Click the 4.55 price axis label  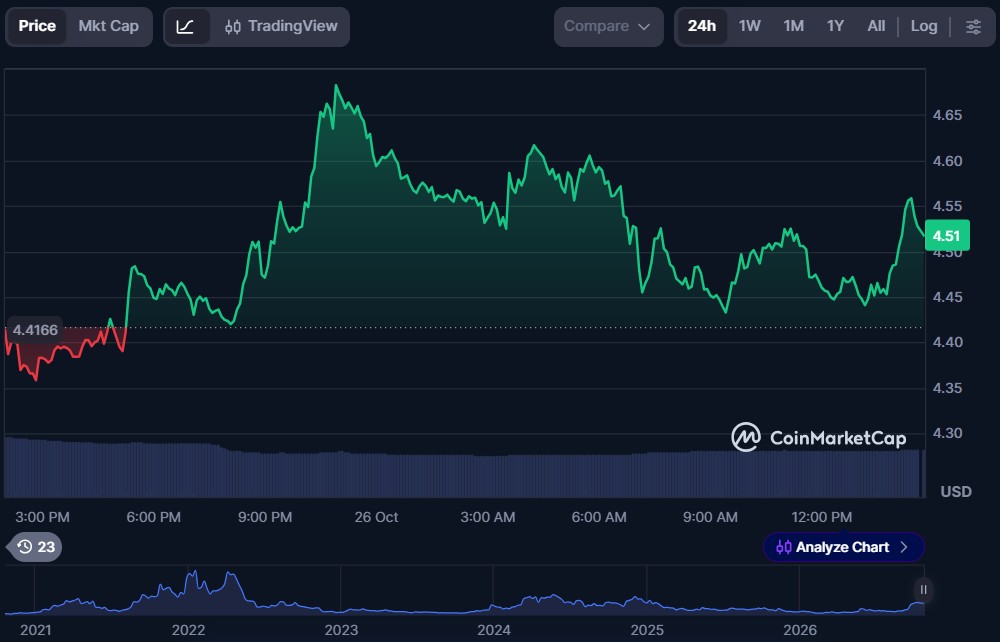point(947,206)
